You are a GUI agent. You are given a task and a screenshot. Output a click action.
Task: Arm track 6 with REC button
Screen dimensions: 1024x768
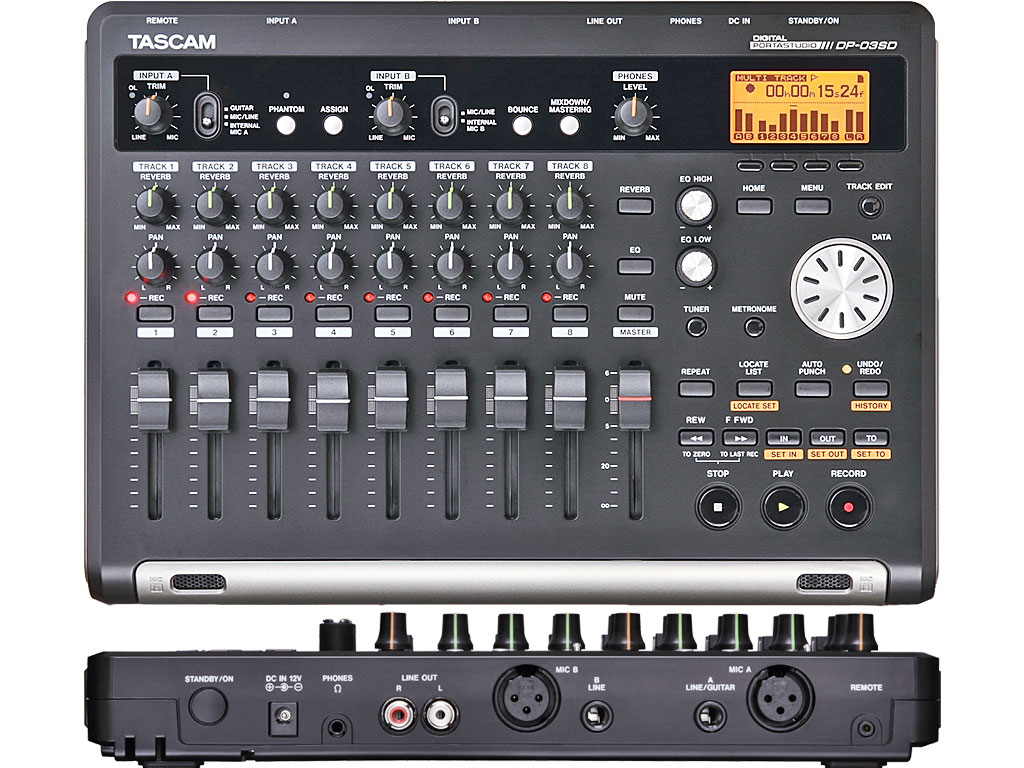(x=452, y=313)
